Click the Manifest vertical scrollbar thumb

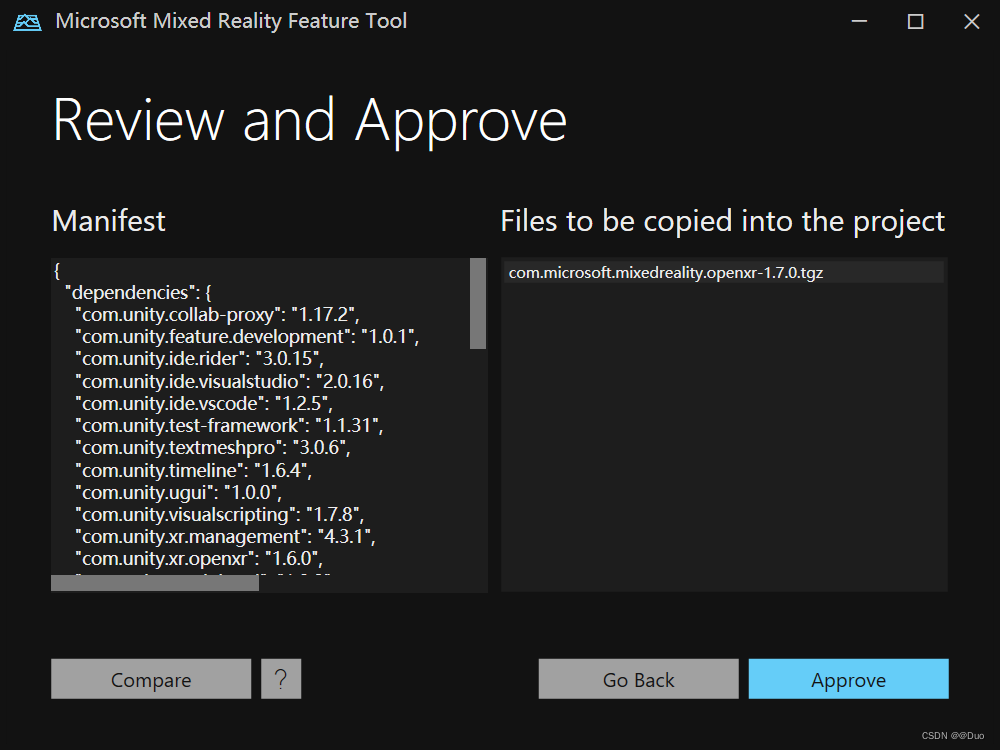[478, 304]
